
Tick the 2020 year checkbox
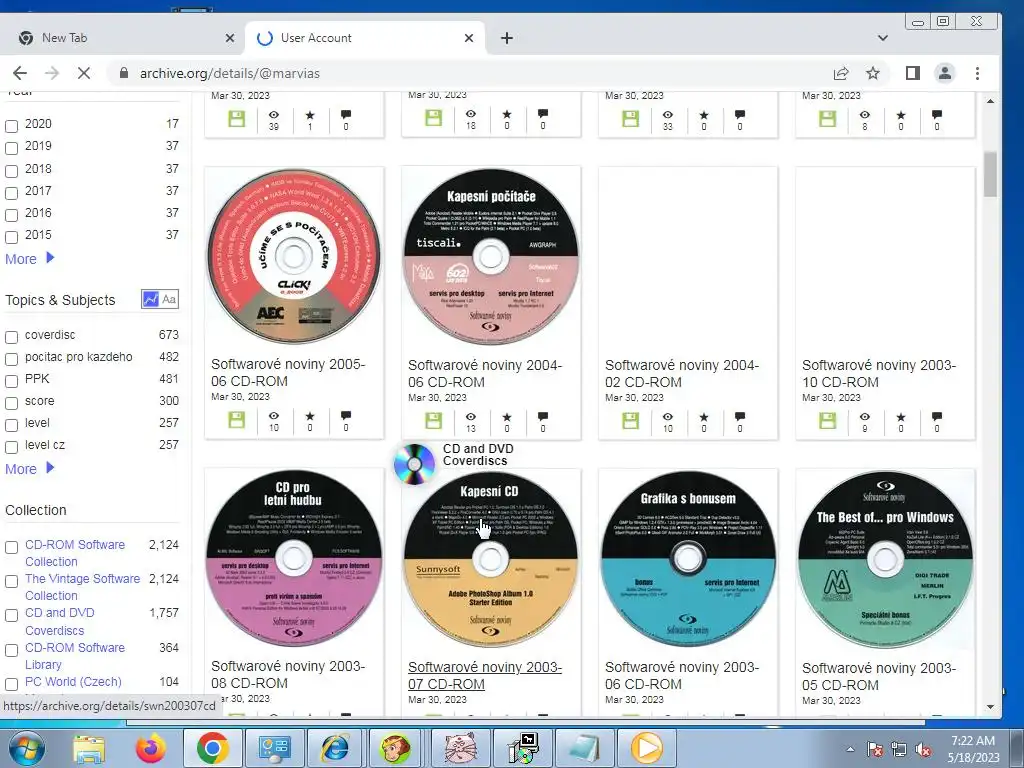(12, 126)
